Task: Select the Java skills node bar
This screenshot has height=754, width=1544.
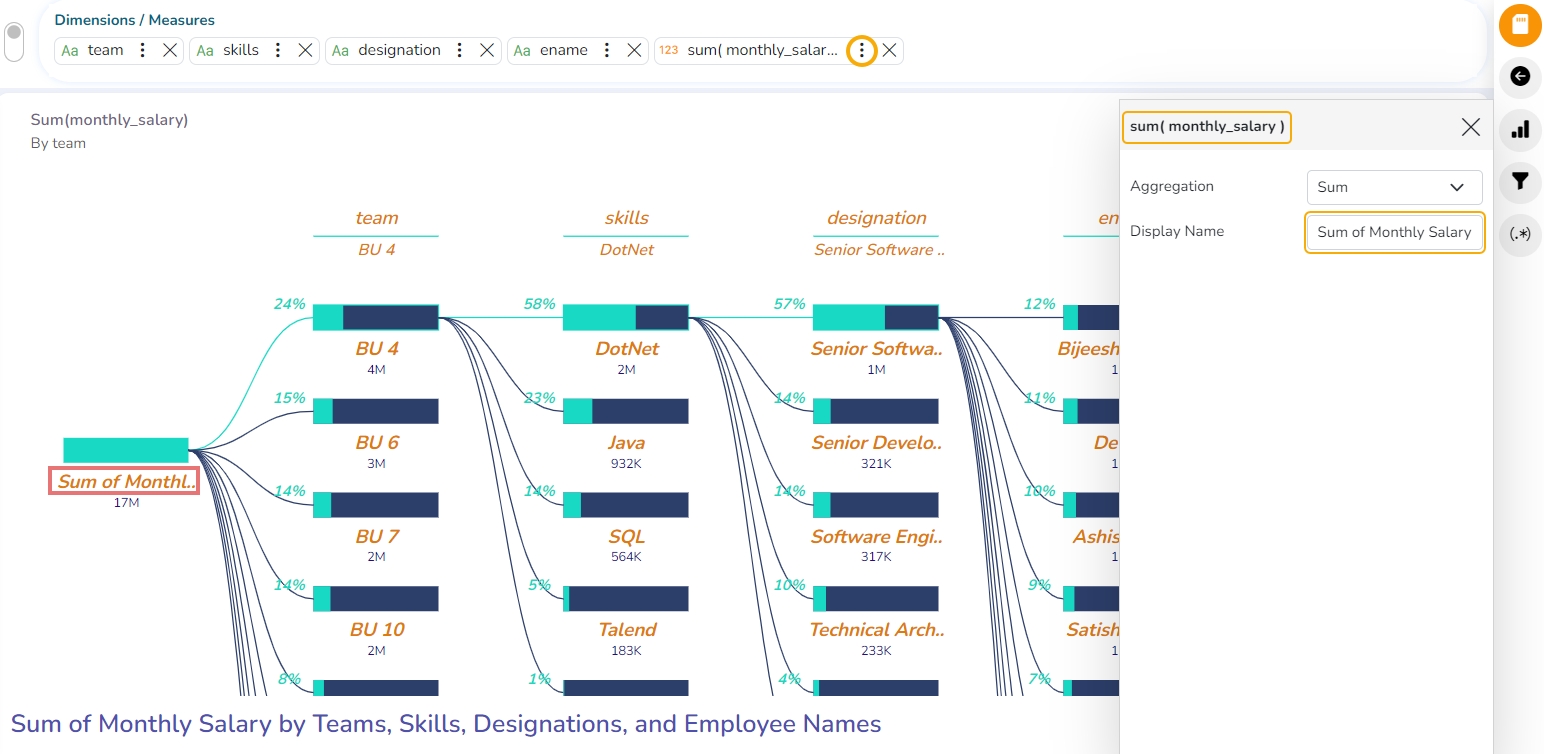Action: point(626,411)
